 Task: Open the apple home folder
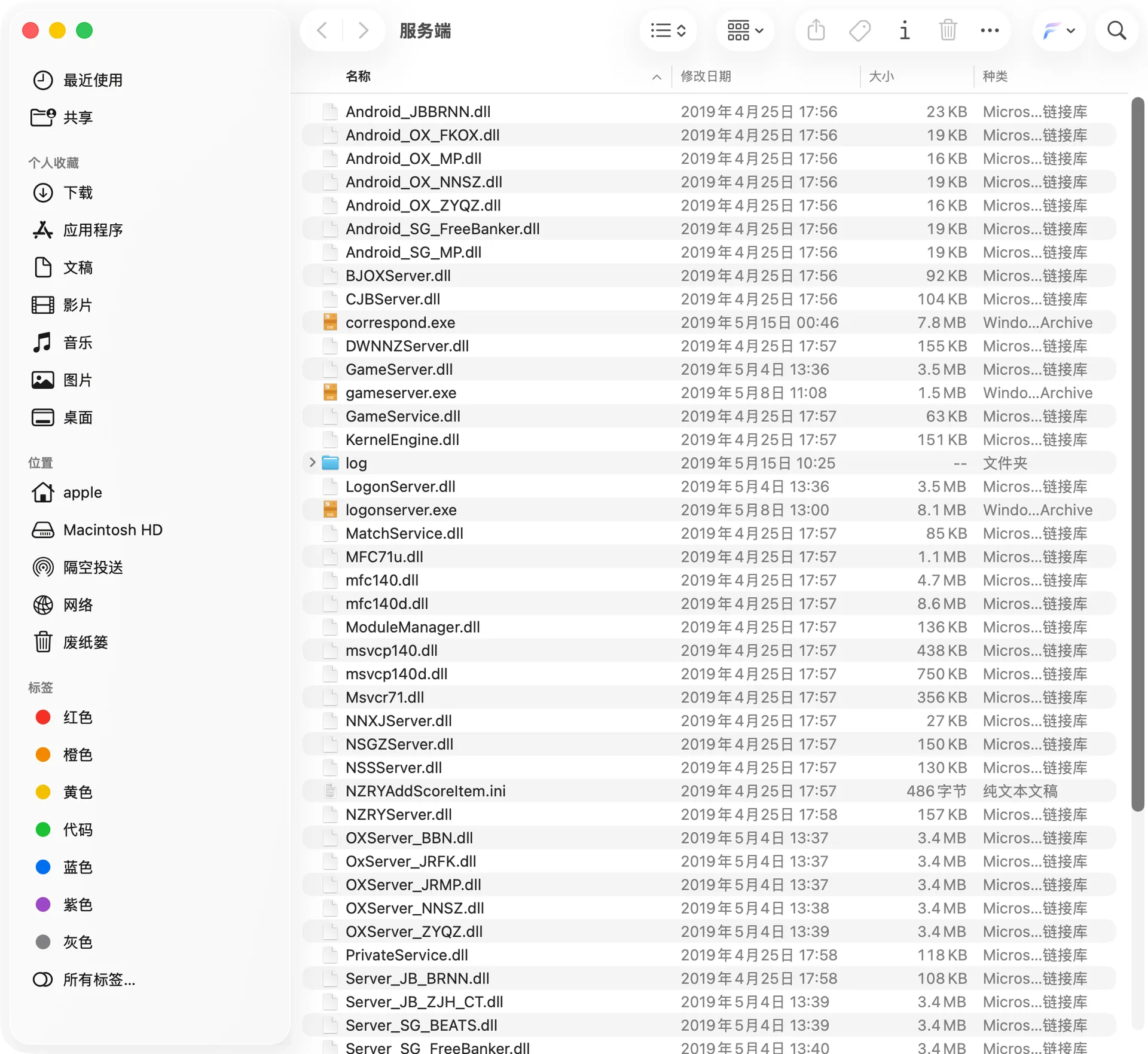point(67,493)
